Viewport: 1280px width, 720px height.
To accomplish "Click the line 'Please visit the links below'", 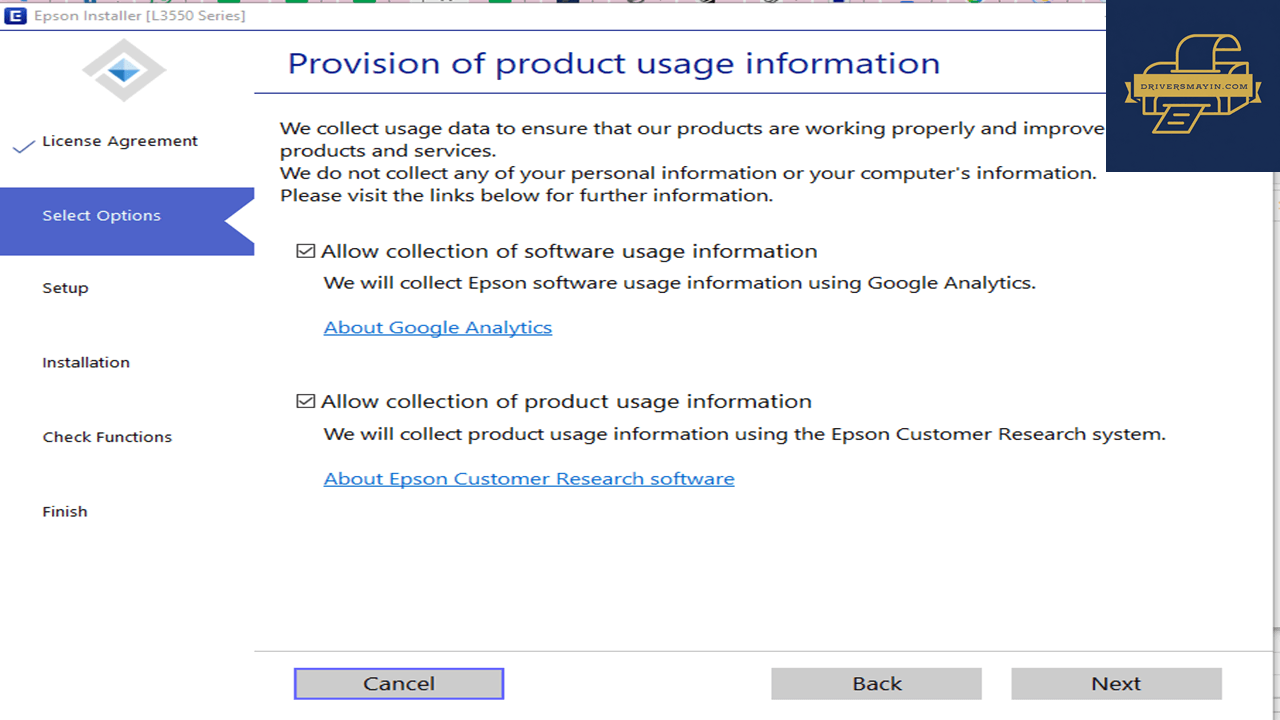I will pos(527,196).
